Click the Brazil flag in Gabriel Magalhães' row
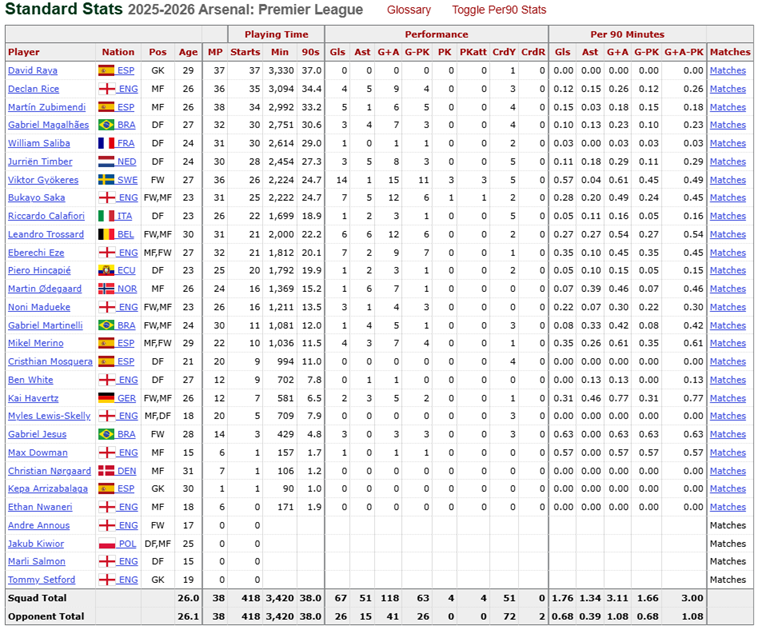758x630 pixels. (x=106, y=125)
